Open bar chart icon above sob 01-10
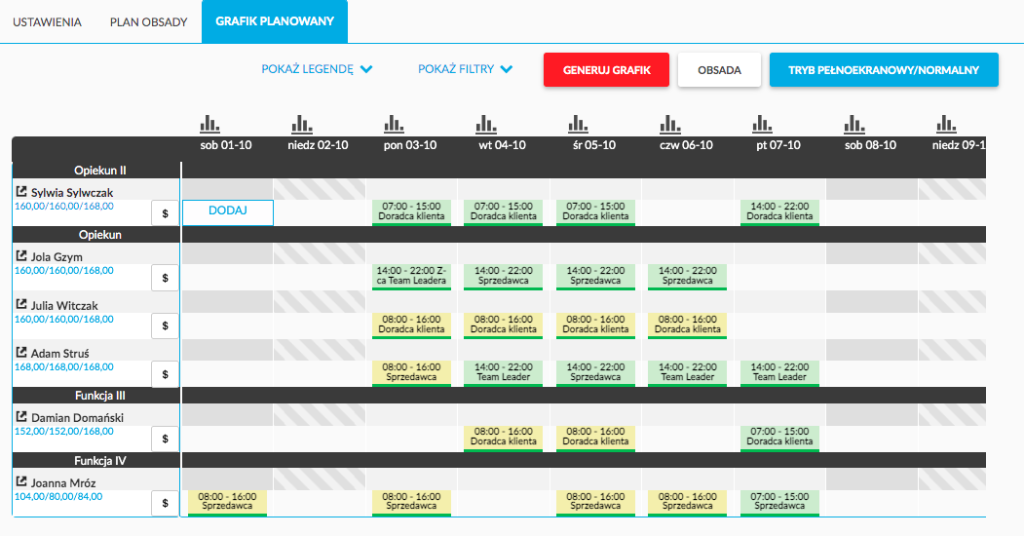 (209, 124)
